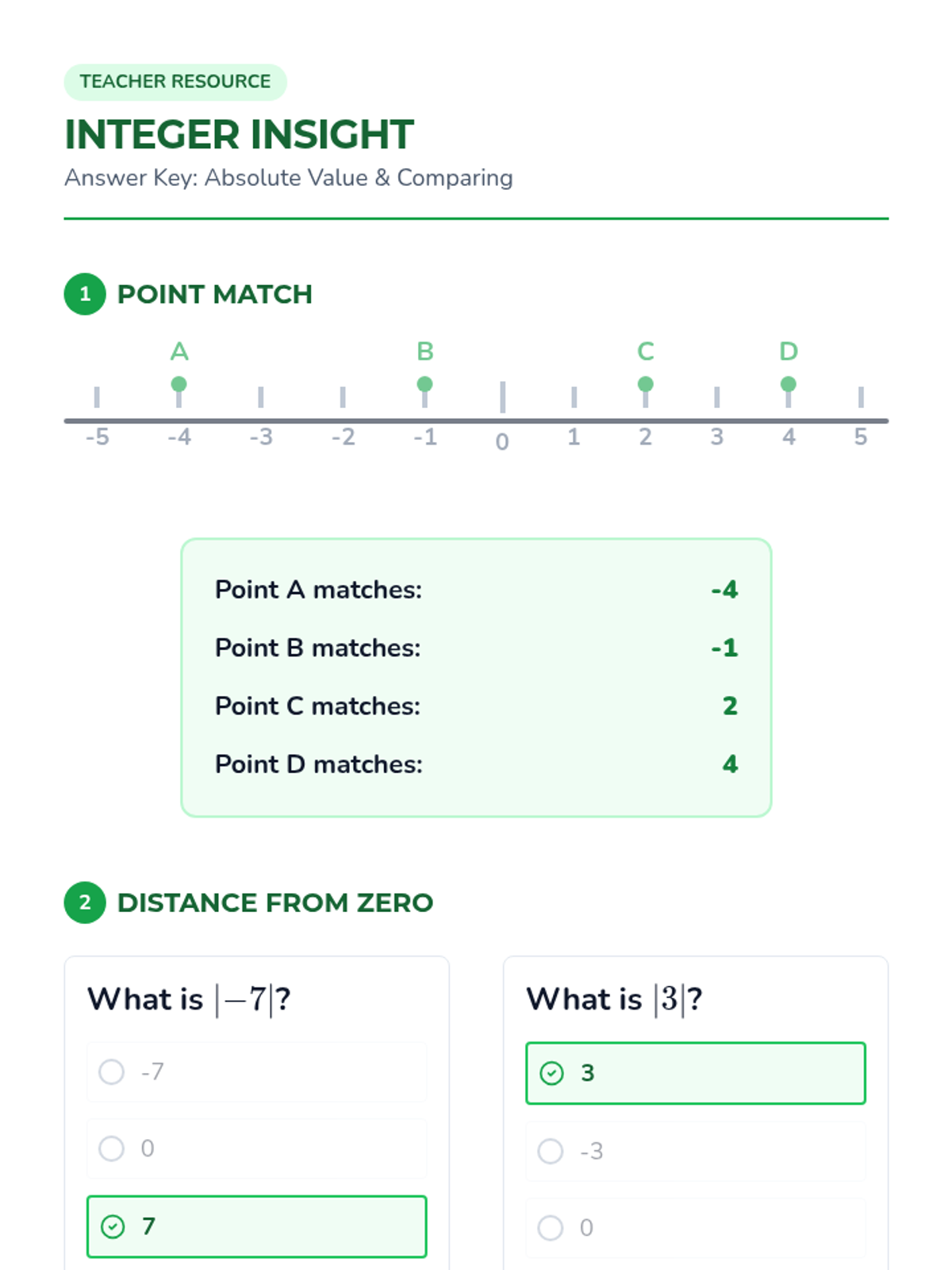
Task: Select the -7 radio option
Action: tap(112, 1072)
